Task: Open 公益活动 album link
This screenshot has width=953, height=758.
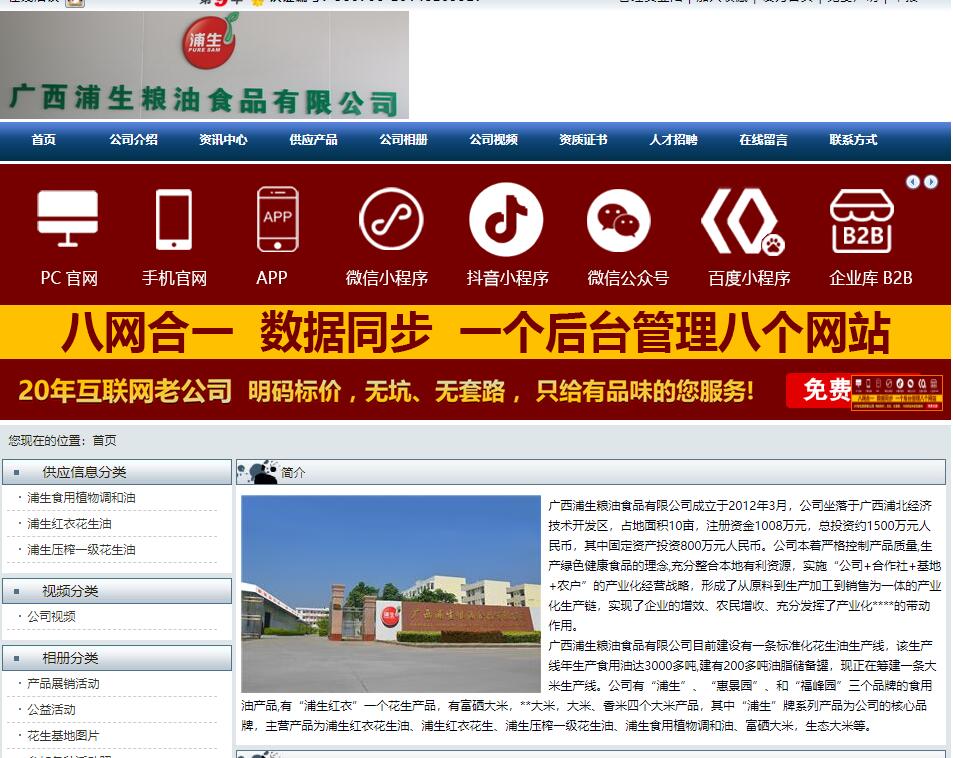Action: coord(52,710)
